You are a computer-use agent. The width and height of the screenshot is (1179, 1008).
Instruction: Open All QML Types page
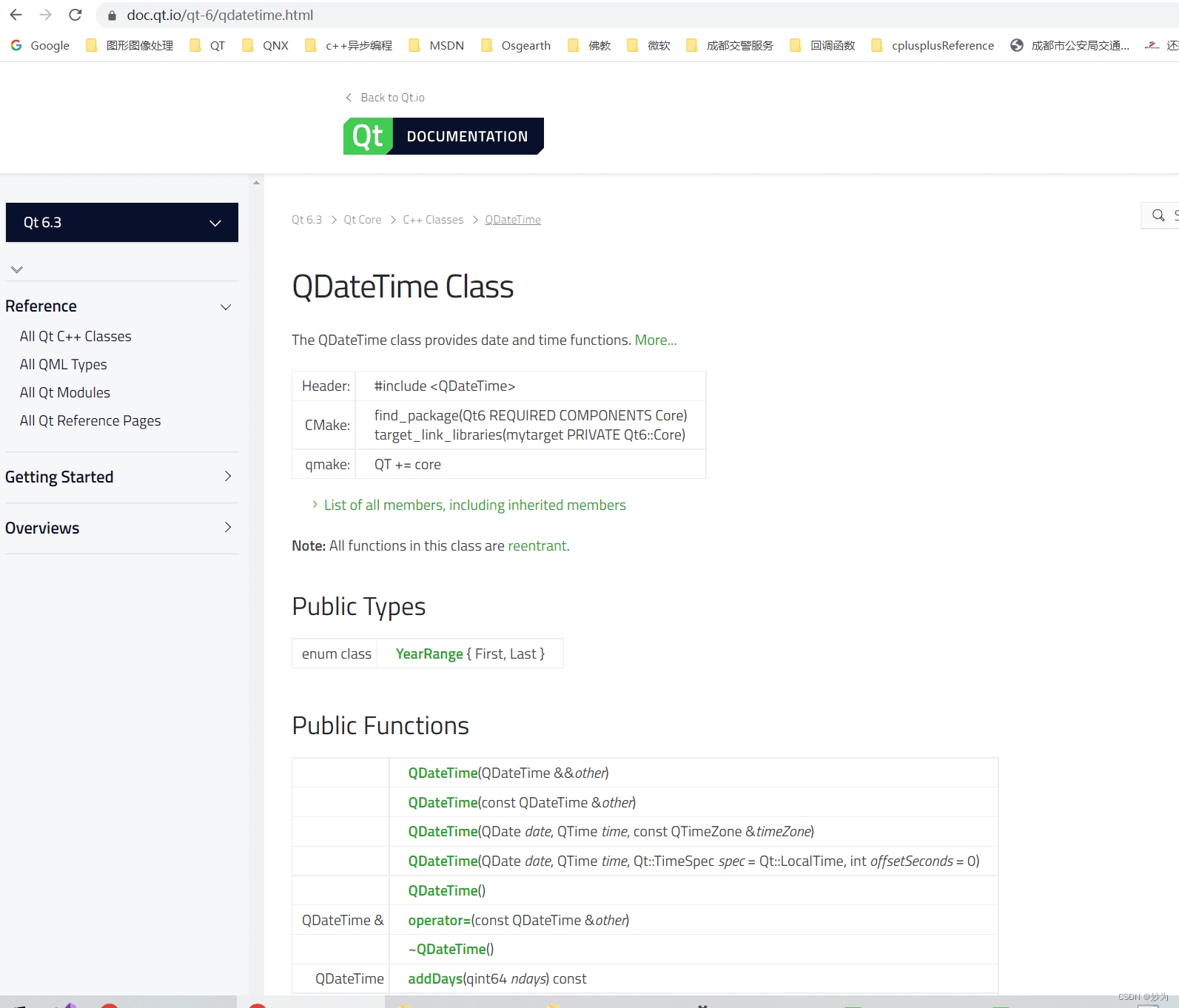tap(64, 365)
